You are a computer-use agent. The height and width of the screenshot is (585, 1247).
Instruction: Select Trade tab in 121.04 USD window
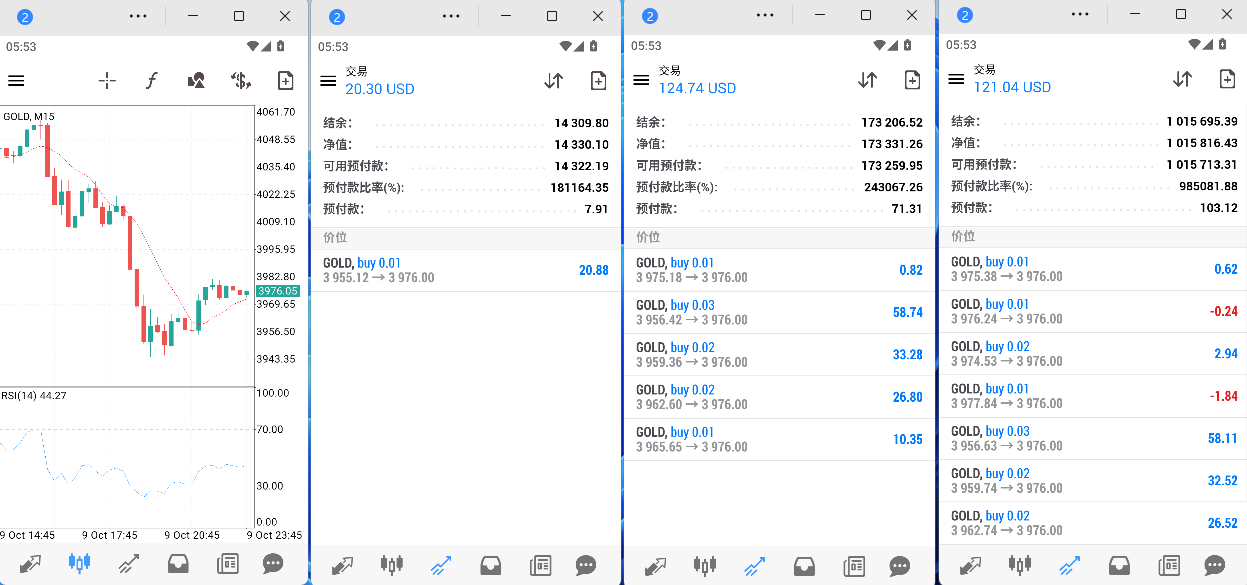click(x=1070, y=566)
